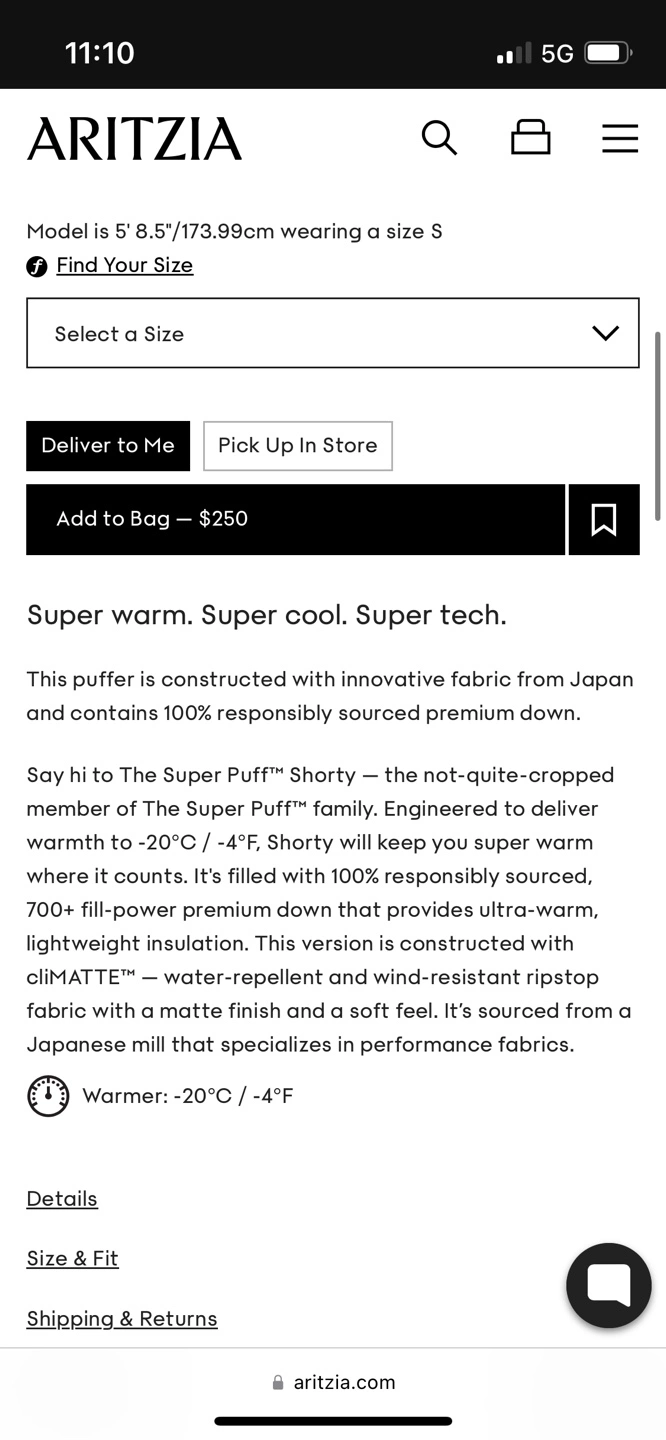Screen dimensions: 666x1440
Task: Open the shopping bag icon
Action: 530,138
